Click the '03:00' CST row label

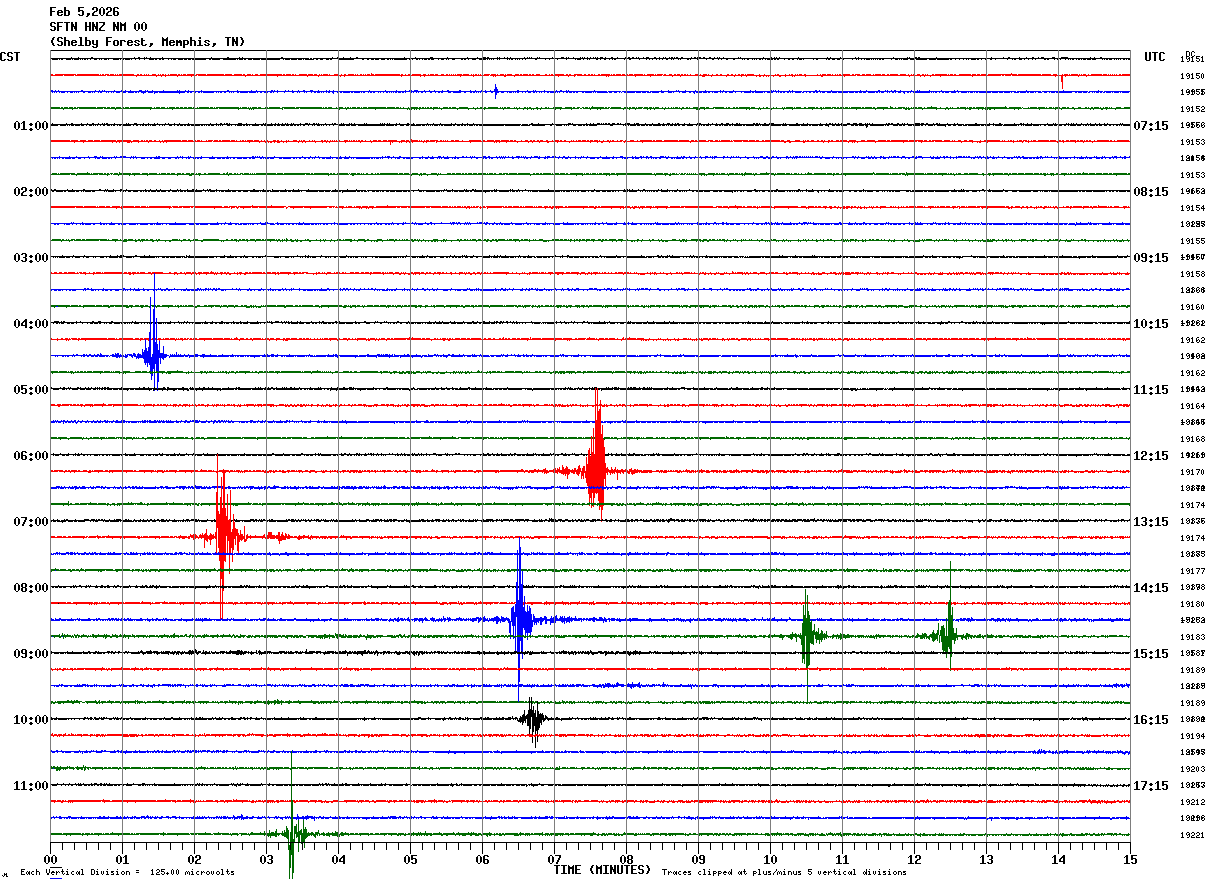[x=31, y=258]
